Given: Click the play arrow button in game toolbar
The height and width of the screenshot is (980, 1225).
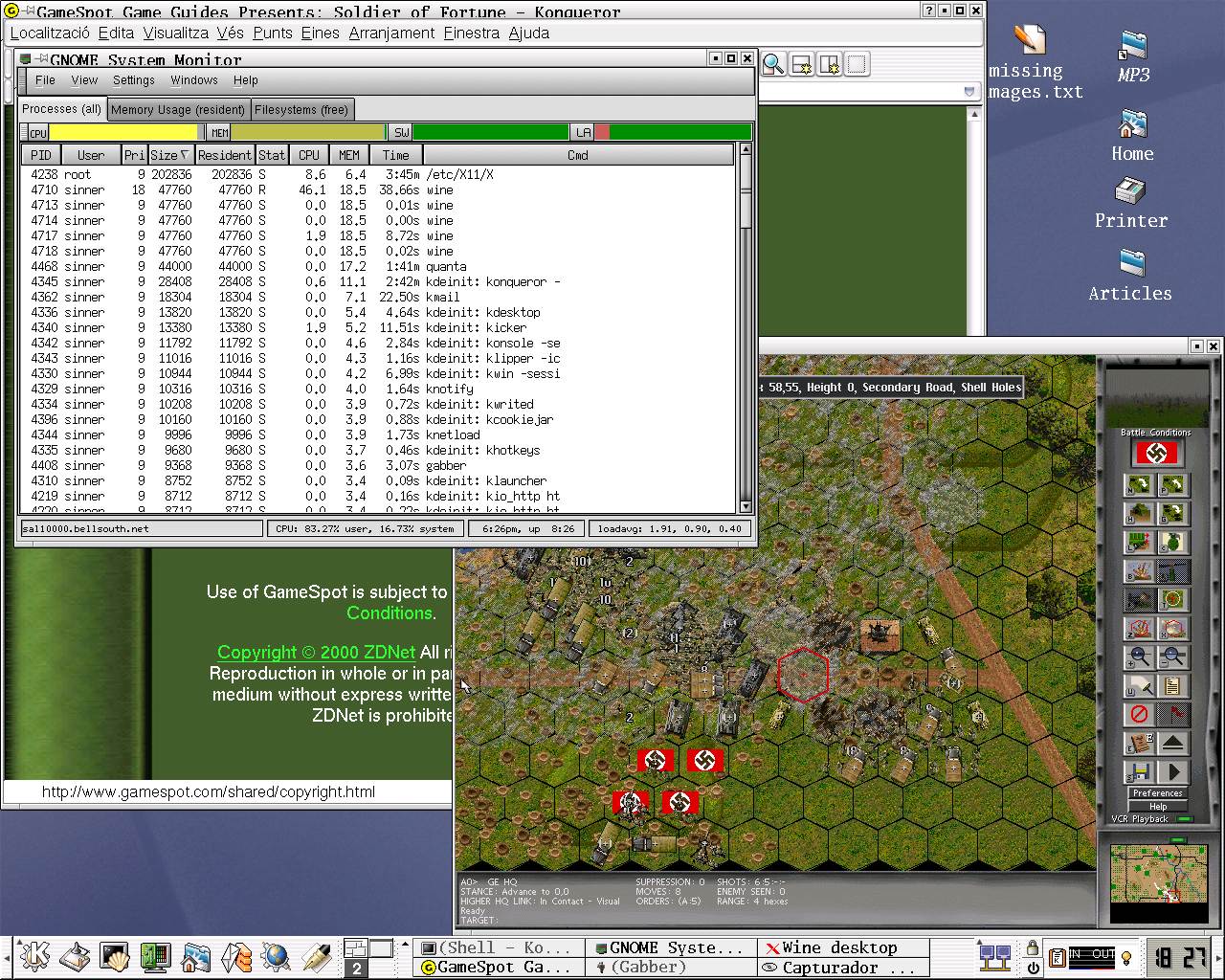Looking at the screenshot, I should [1173, 772].
